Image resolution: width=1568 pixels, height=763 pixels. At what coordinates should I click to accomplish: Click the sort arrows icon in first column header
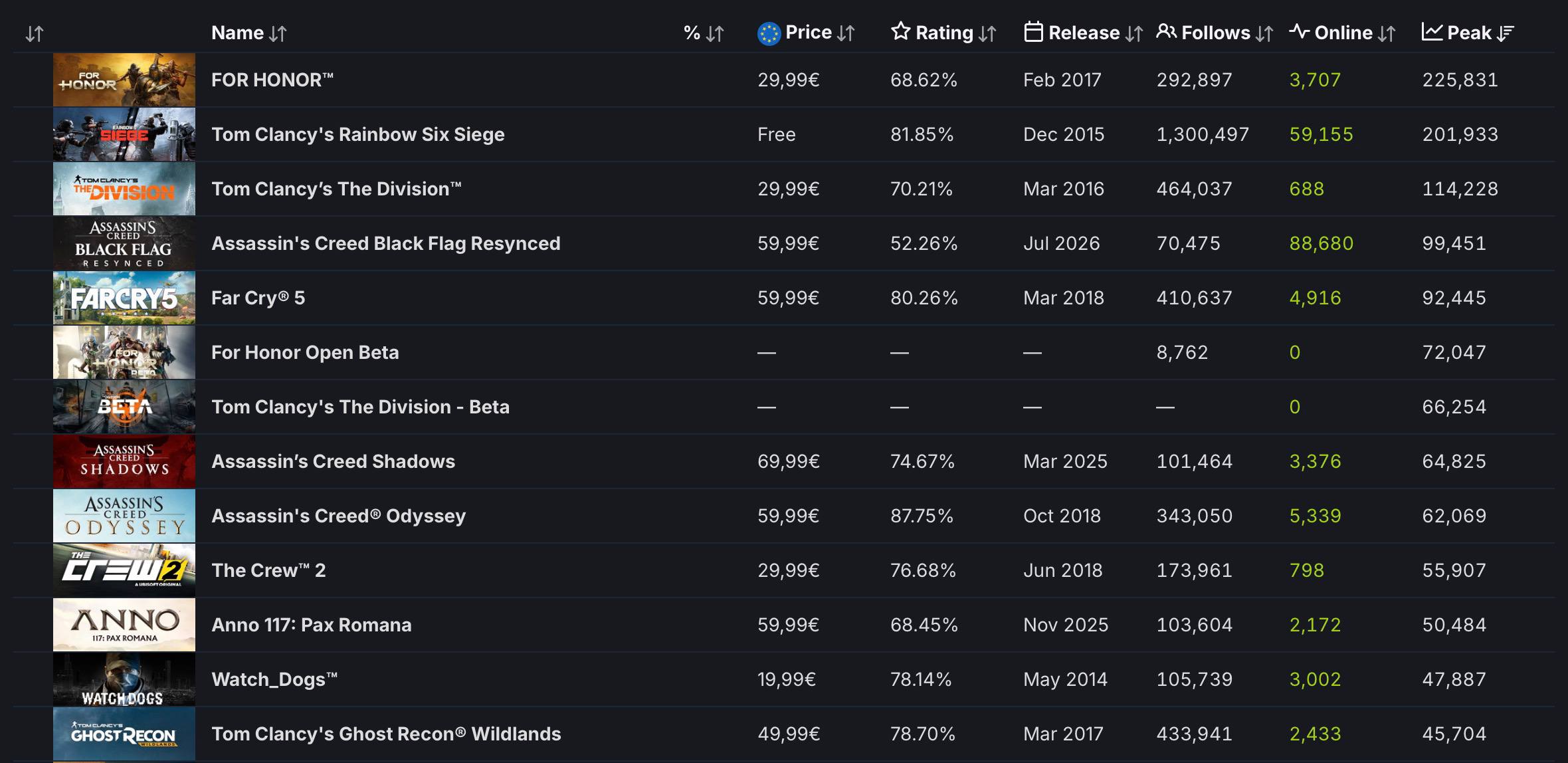(35, 33)
